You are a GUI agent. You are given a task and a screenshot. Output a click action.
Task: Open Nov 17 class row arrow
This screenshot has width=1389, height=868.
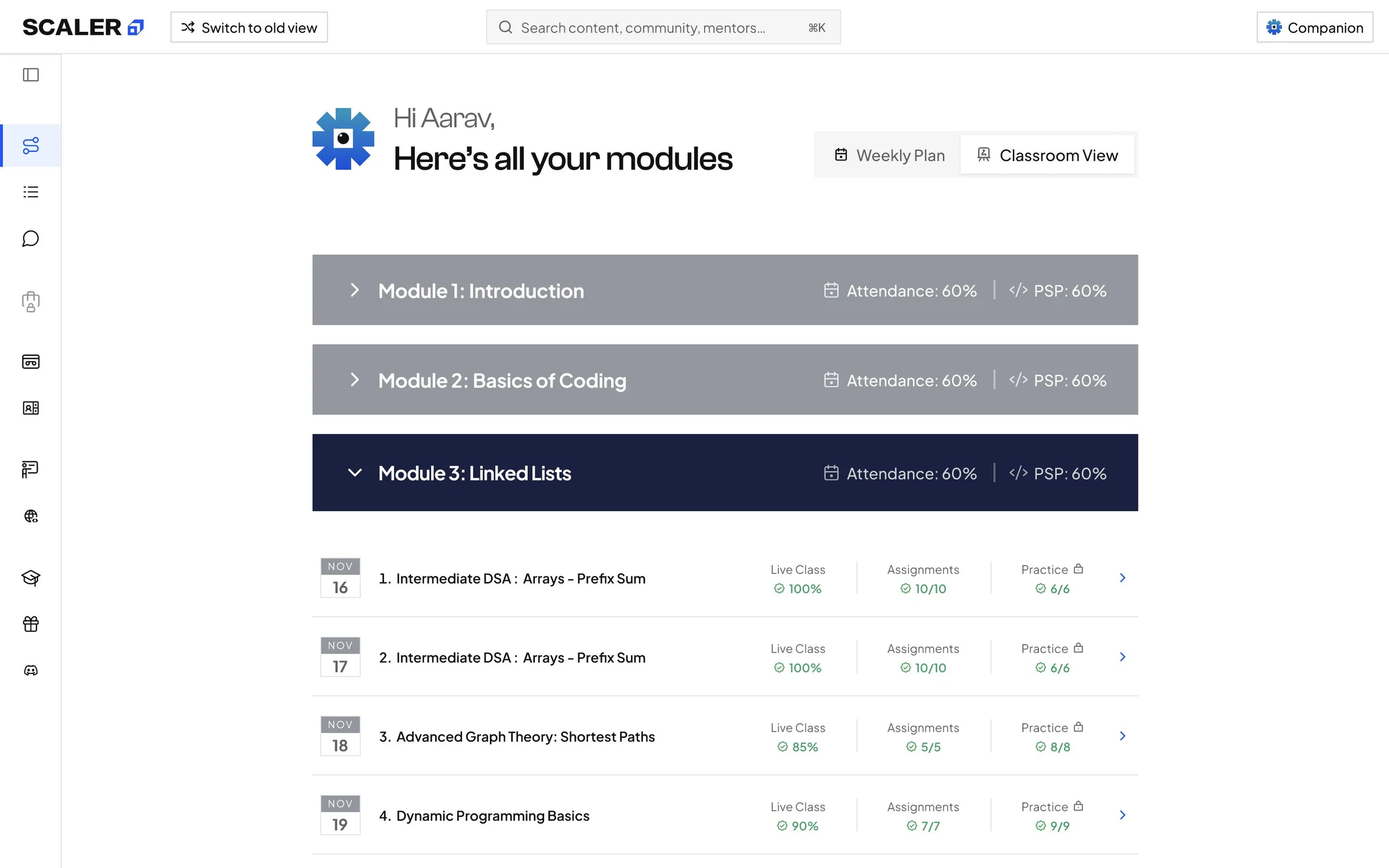1122,657
